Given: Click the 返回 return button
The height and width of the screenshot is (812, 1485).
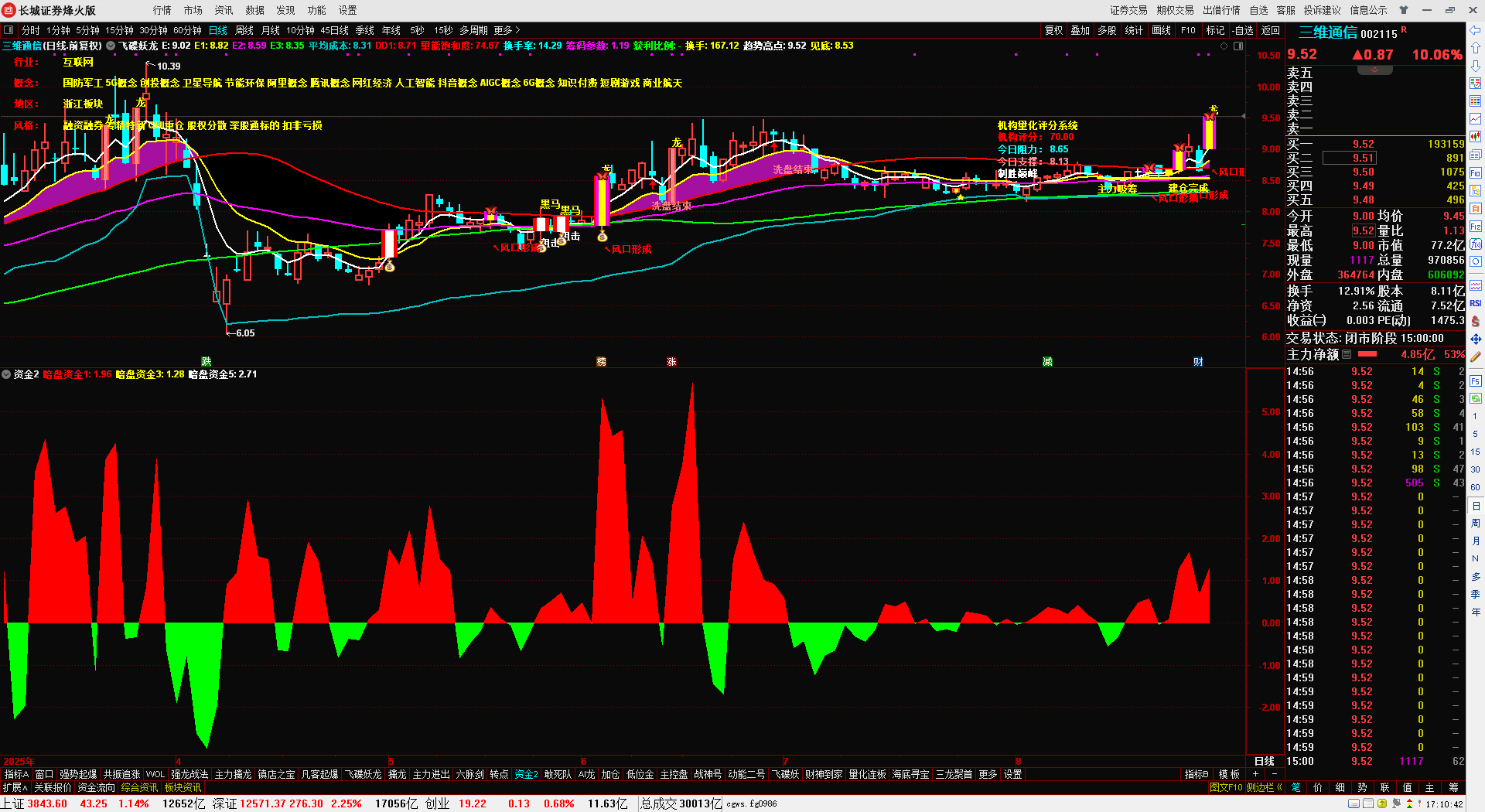Looking at the screenshot, I should click(x=1271, y=30).
